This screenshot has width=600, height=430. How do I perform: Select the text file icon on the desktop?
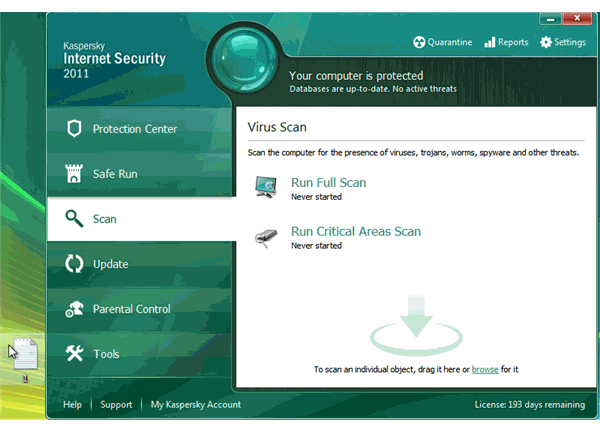[26, 354]
